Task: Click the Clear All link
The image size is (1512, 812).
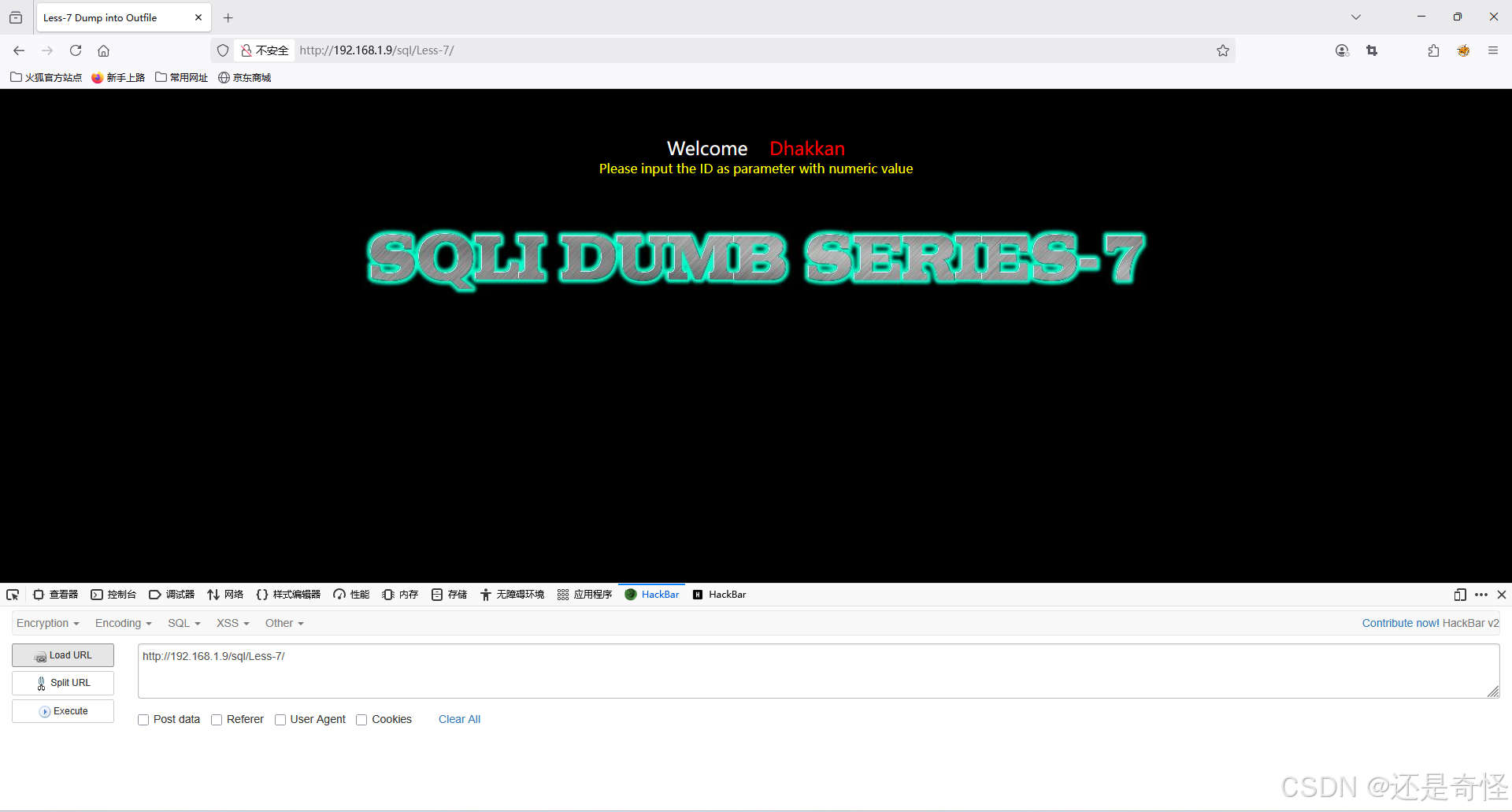Action: coord(459,719)
